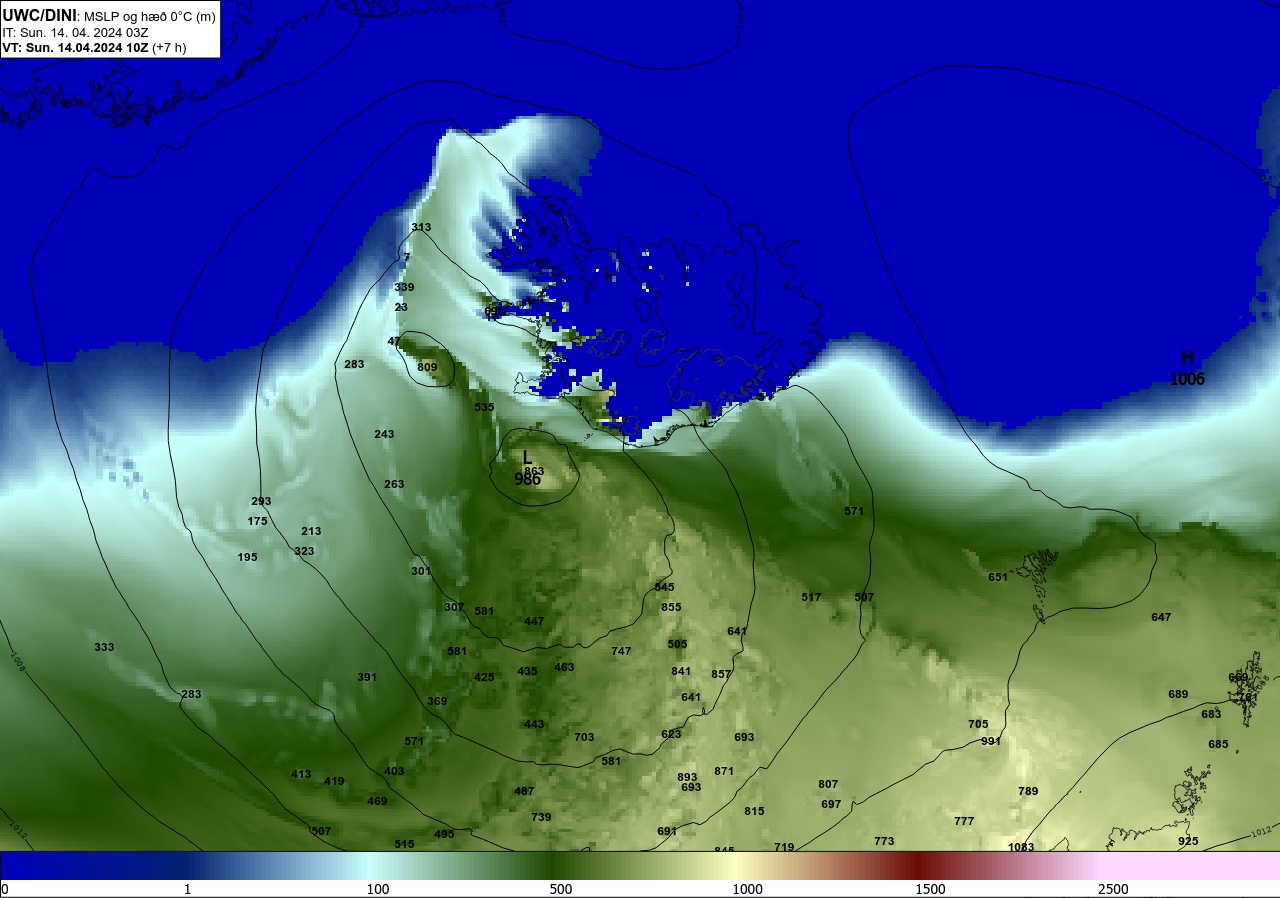The height and width of the screenshot is (898, 1280).
Task: Click the 293 height value
Action: [261, 501]
